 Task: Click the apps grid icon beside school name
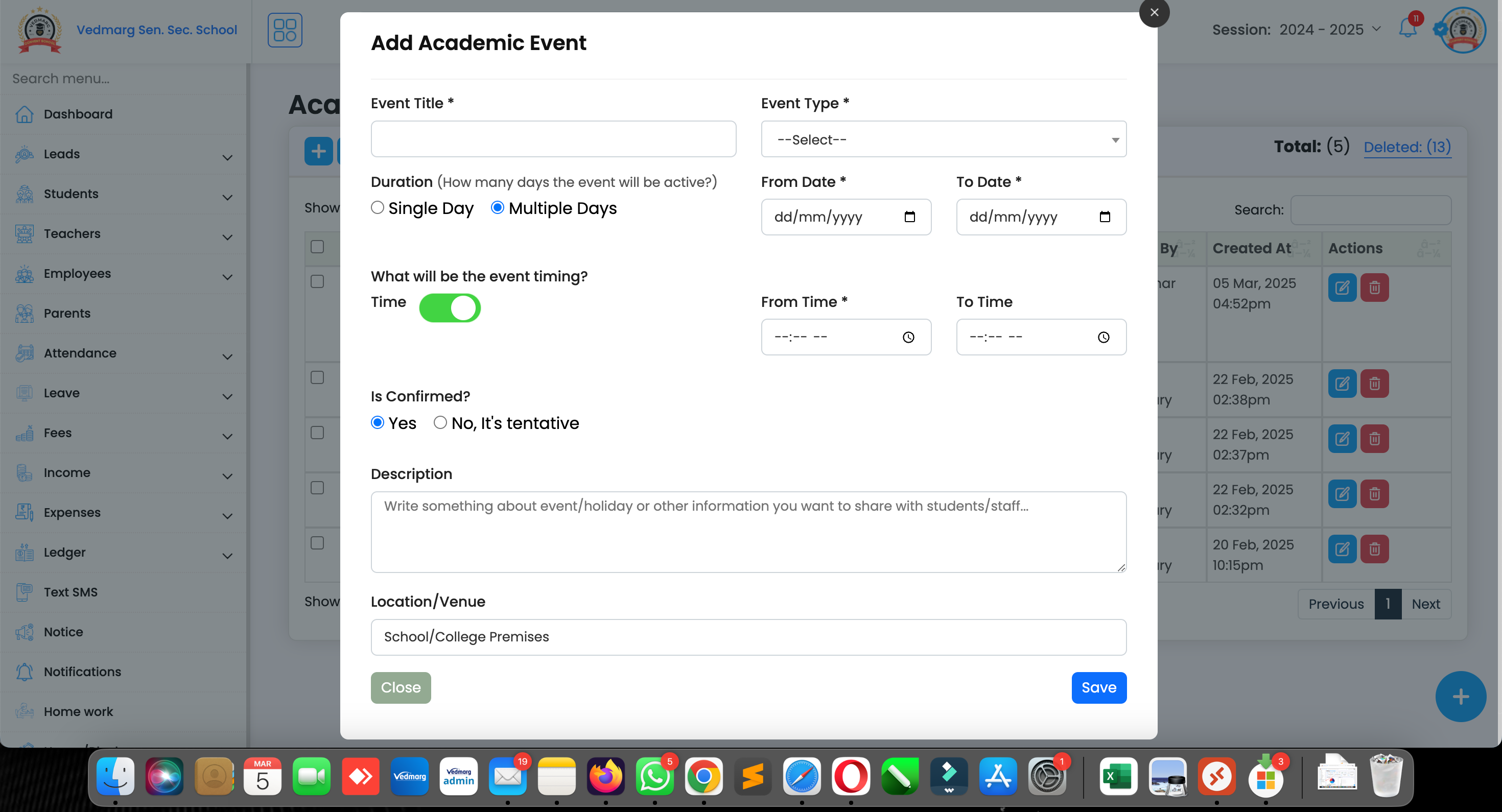[285, 30]
